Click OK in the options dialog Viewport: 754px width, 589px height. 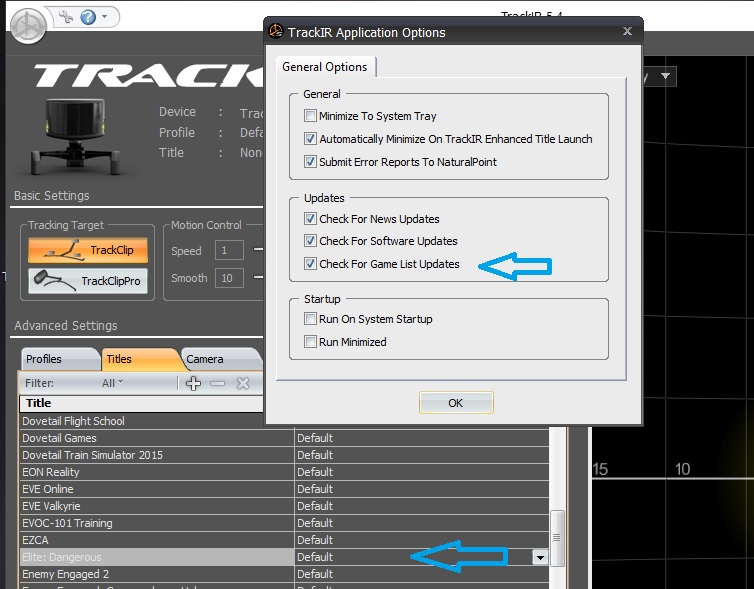point(456,403)
